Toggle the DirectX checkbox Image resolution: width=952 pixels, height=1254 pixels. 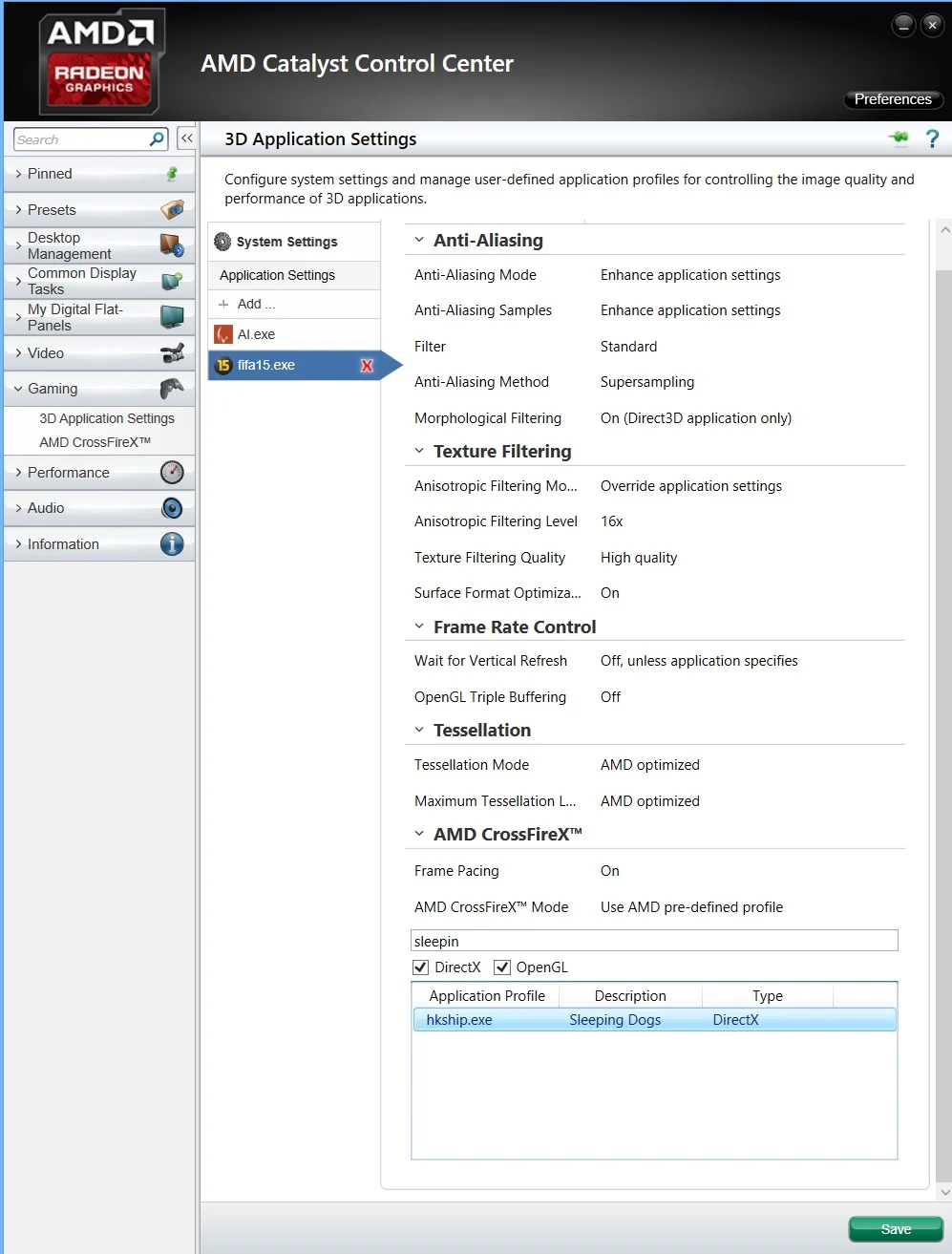[x=420, y=967]
